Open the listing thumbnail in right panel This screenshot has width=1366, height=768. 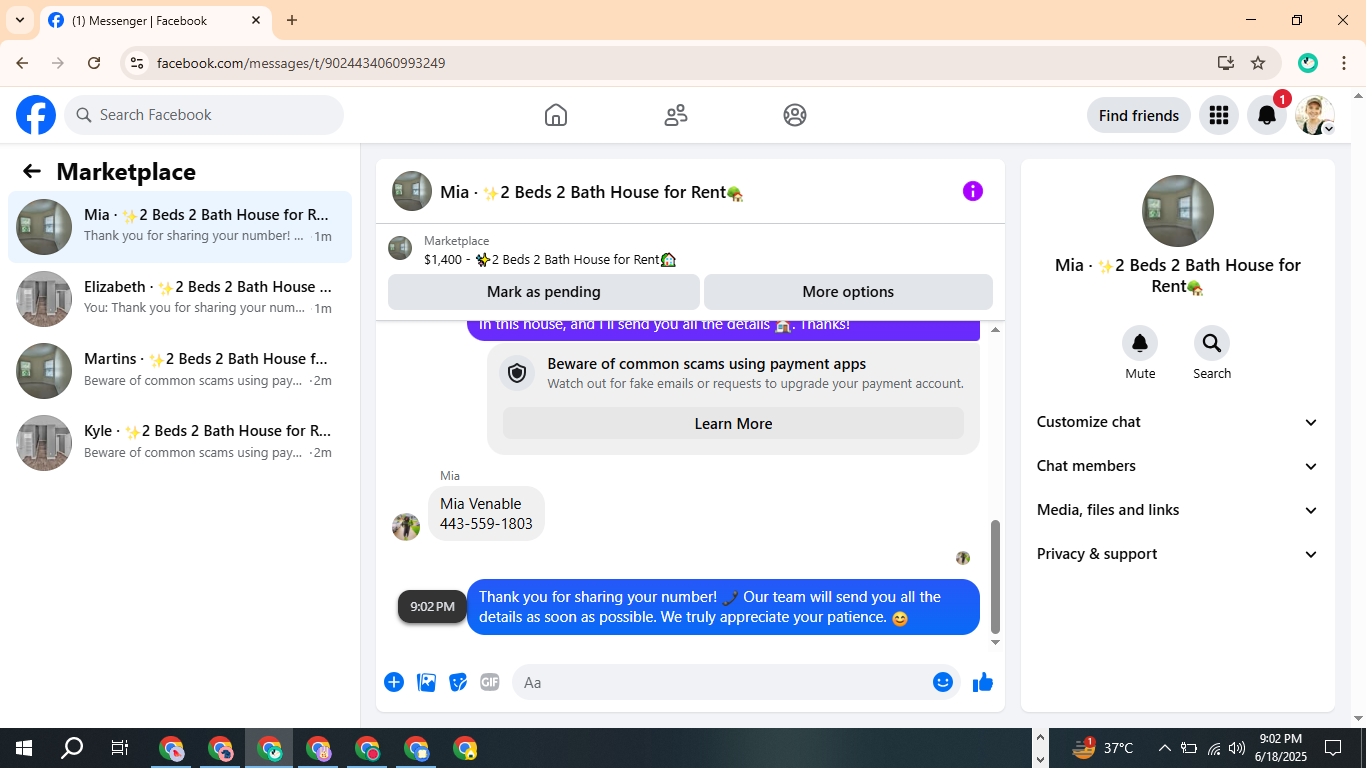[1178, 211]
